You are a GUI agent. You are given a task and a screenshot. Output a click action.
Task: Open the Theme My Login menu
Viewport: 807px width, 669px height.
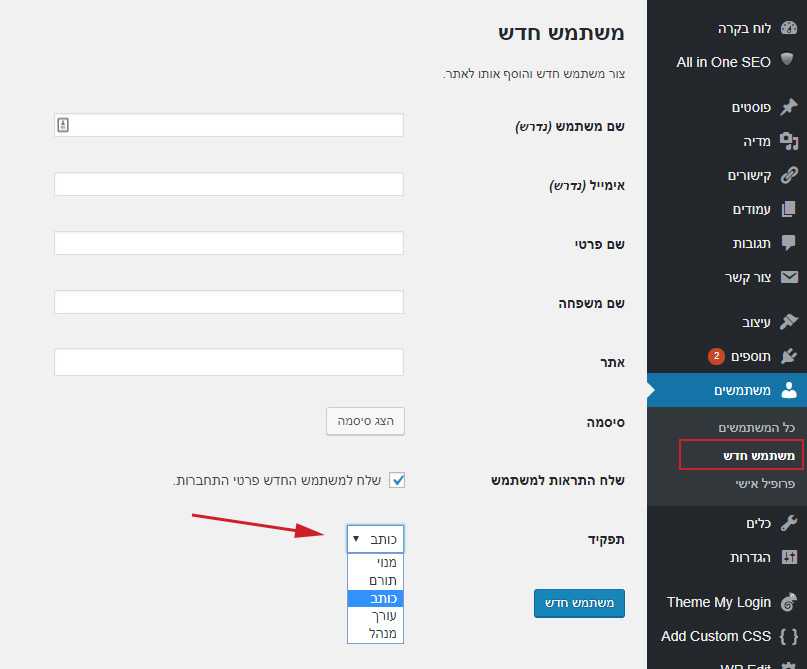727,602
